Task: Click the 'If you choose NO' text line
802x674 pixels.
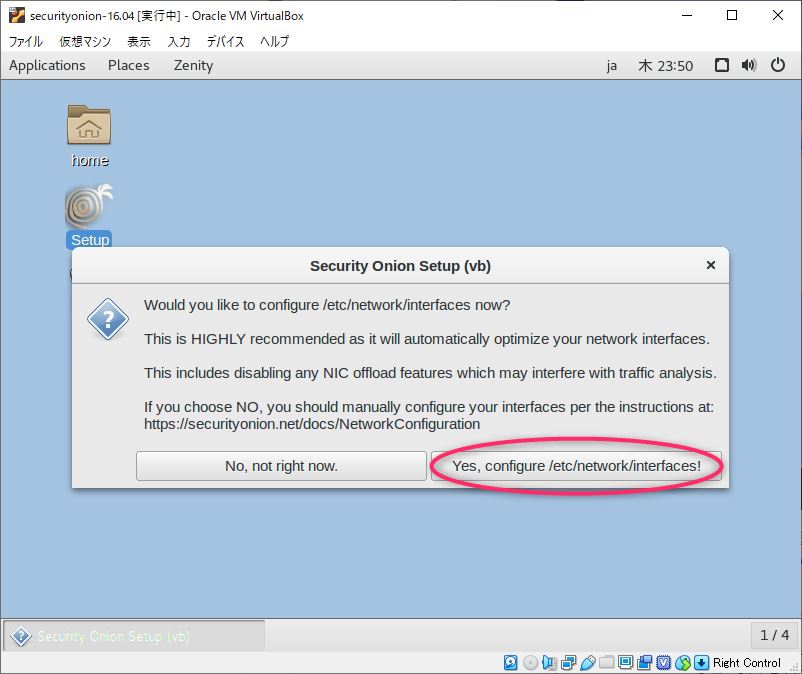Action: pos(429,407)
